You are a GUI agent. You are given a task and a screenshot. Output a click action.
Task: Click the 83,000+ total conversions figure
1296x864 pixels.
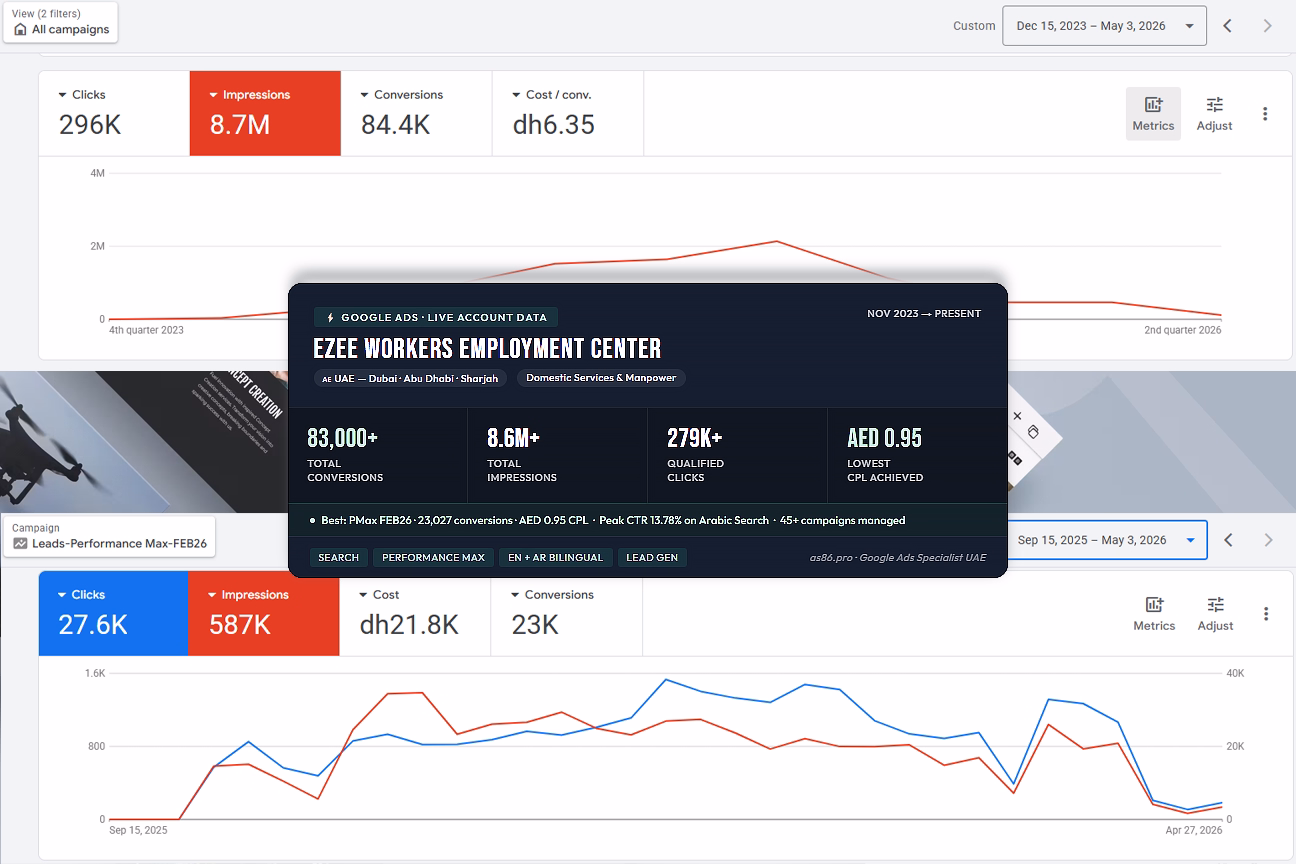point(342,438)
